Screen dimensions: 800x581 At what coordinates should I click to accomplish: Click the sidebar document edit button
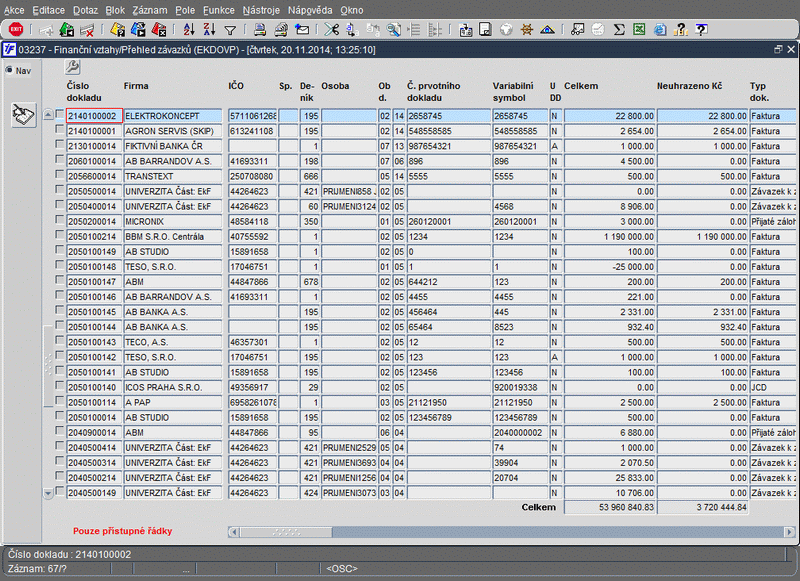pyautogui.click(x=22, y=115)
